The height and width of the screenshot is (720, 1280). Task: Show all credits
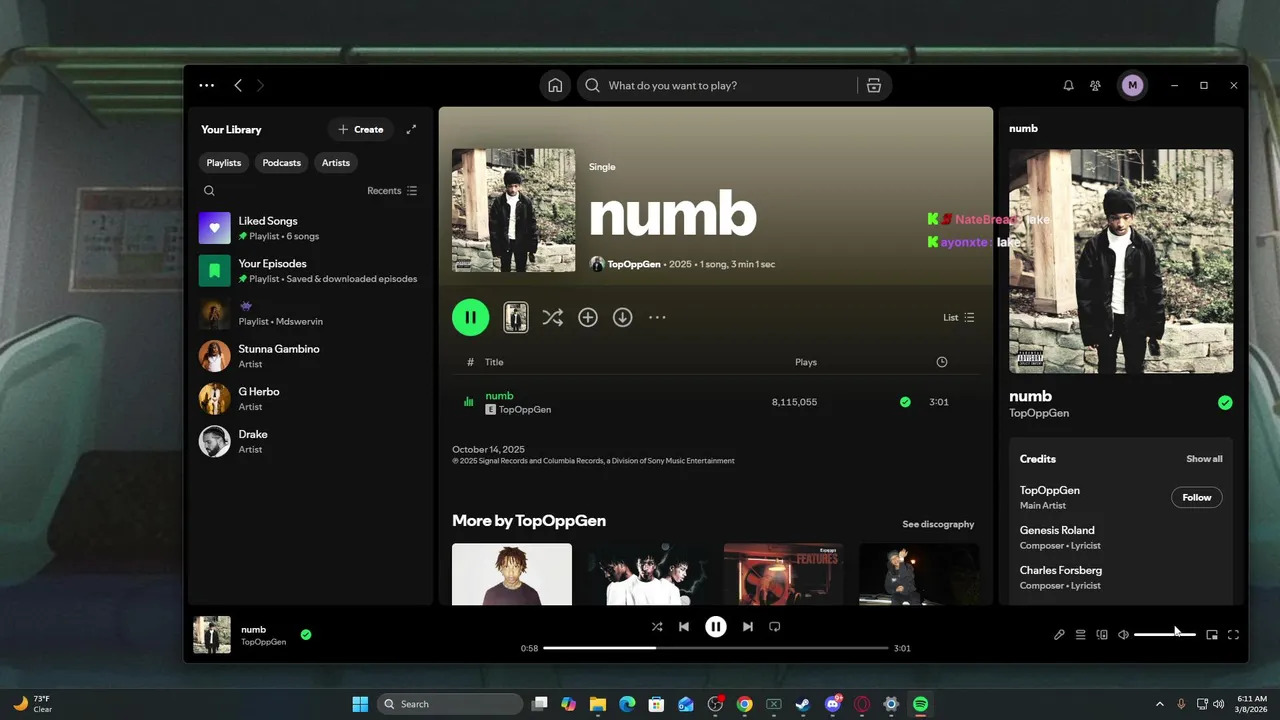click(1204, 459)
